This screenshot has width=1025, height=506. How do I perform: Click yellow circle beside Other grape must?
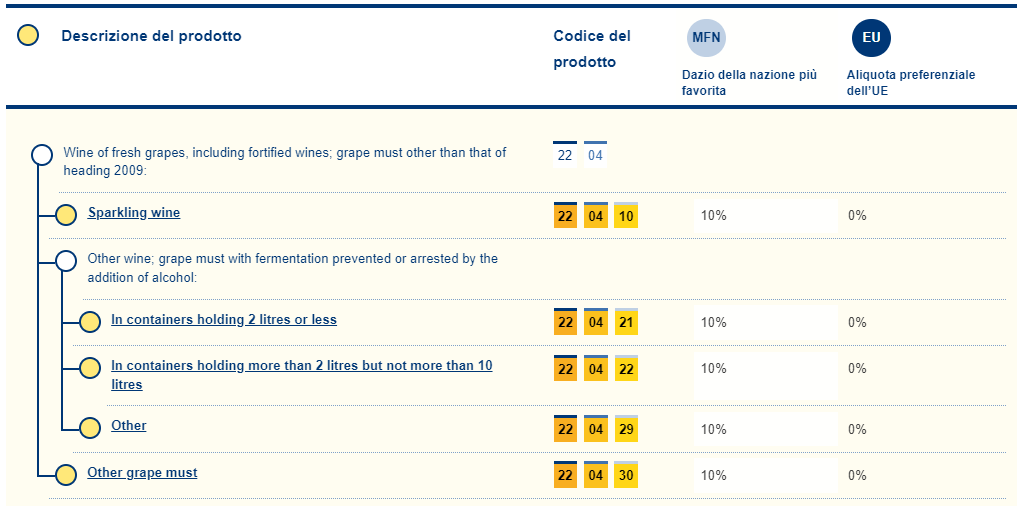pyautogui.click(x=66, y=475)
